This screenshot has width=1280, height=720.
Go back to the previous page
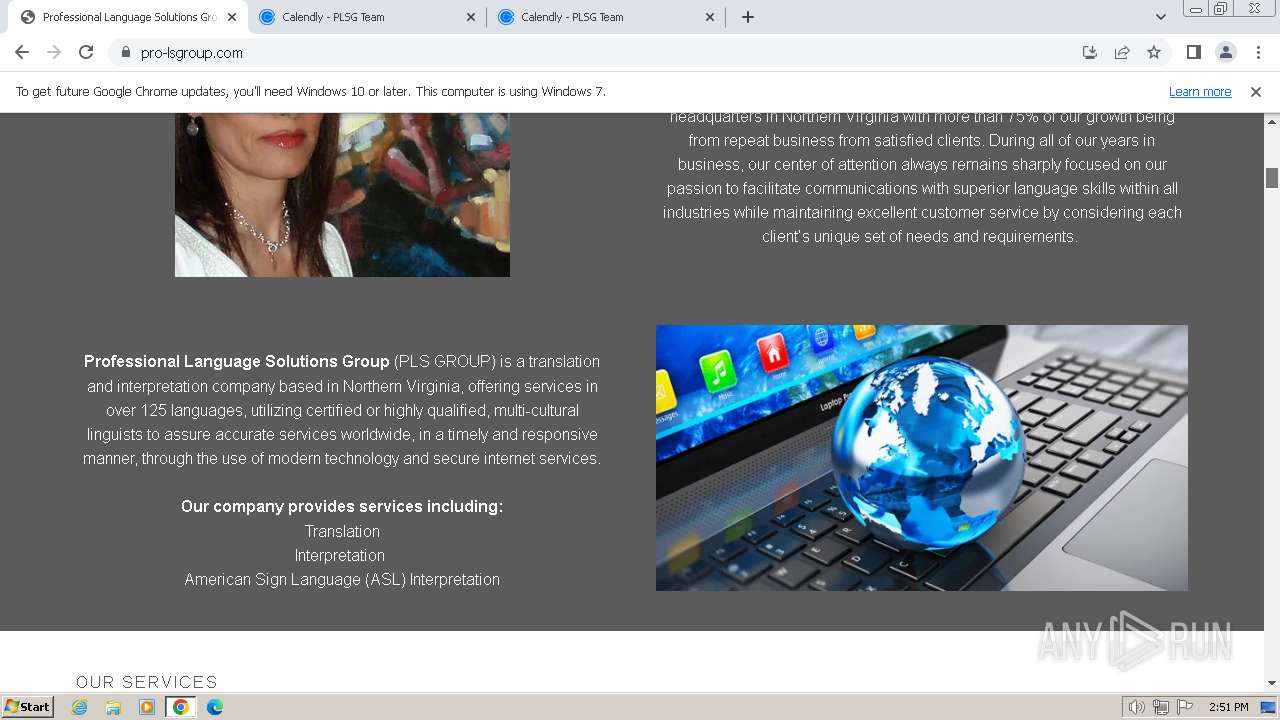point(22,52)
